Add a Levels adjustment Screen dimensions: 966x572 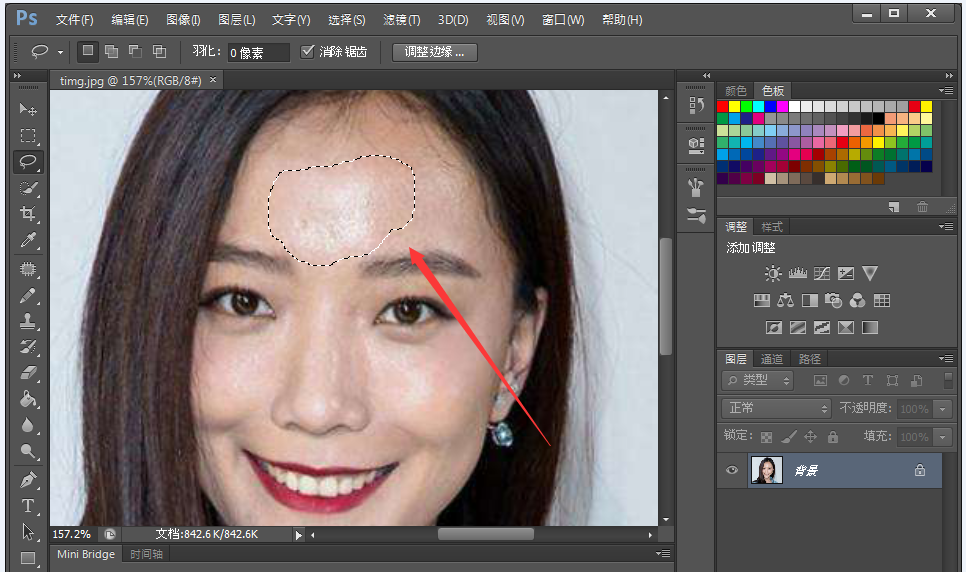tap(797, 273)
